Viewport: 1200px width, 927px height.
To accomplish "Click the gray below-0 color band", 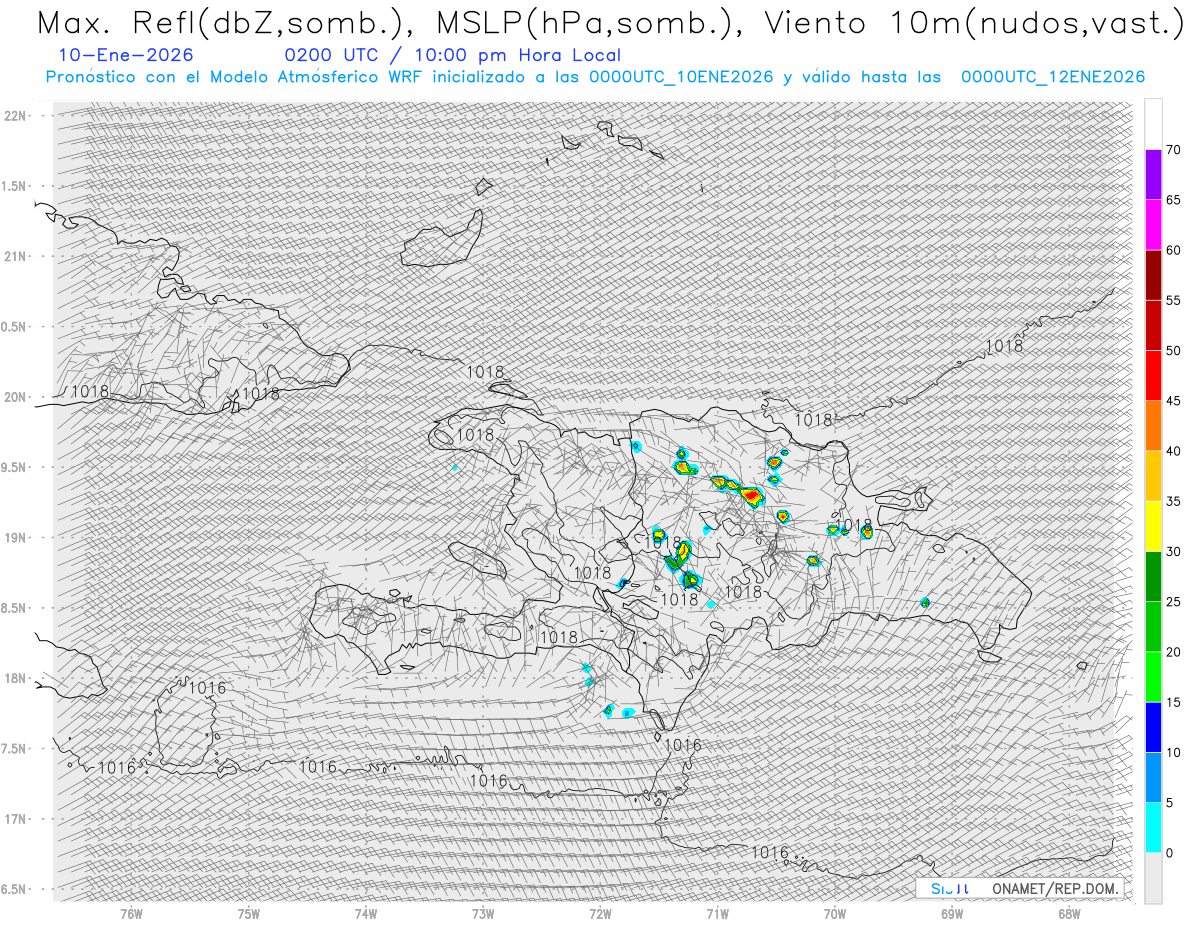I will [1153, 877].
